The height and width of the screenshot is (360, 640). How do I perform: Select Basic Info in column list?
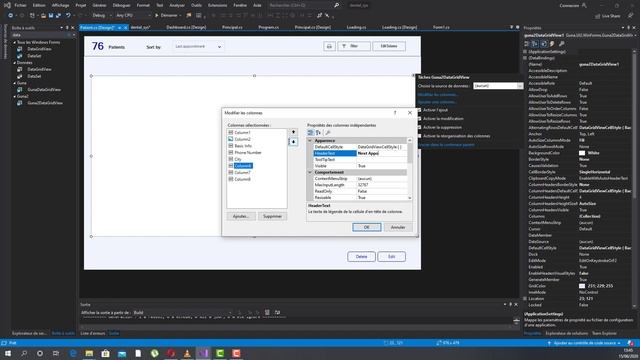243,146
